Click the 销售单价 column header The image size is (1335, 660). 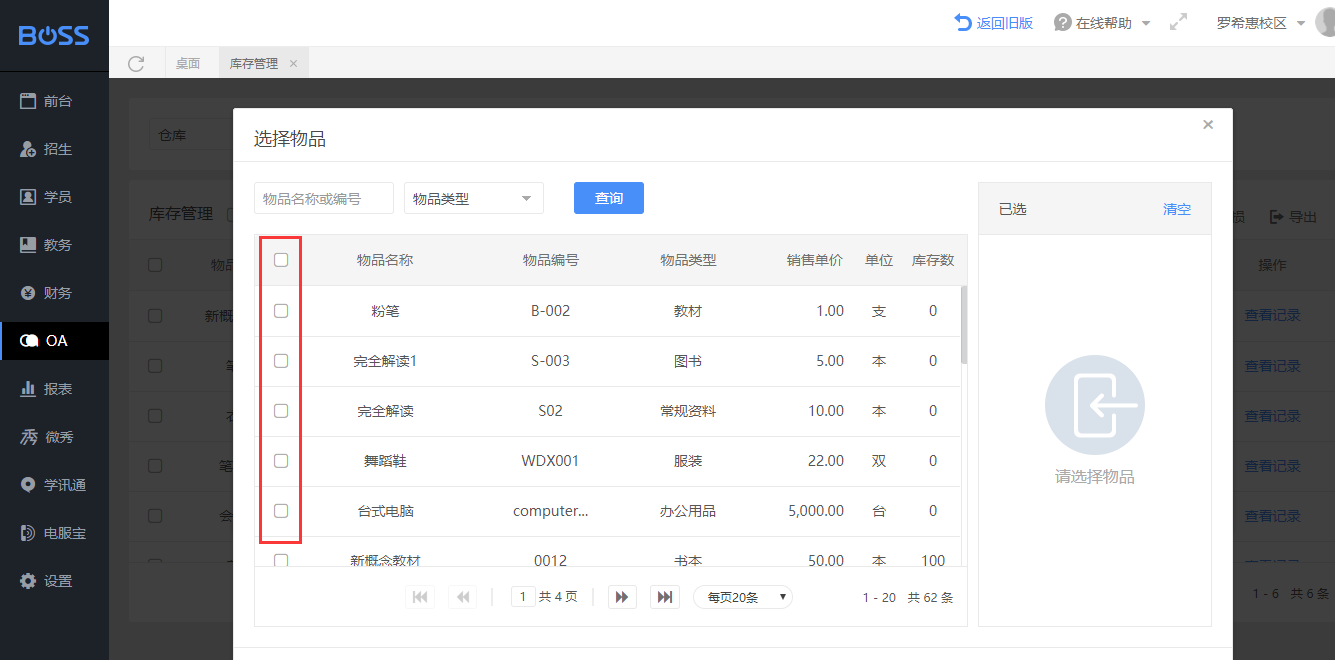point(815,260)
